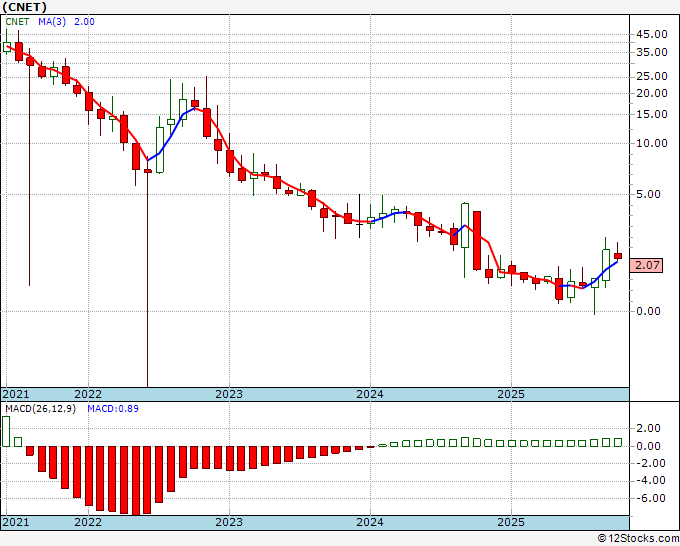This screenshot has height=546, width=680.
Task: Click the 0.00 label on the MACD axis
Action: tap(648, 446)
